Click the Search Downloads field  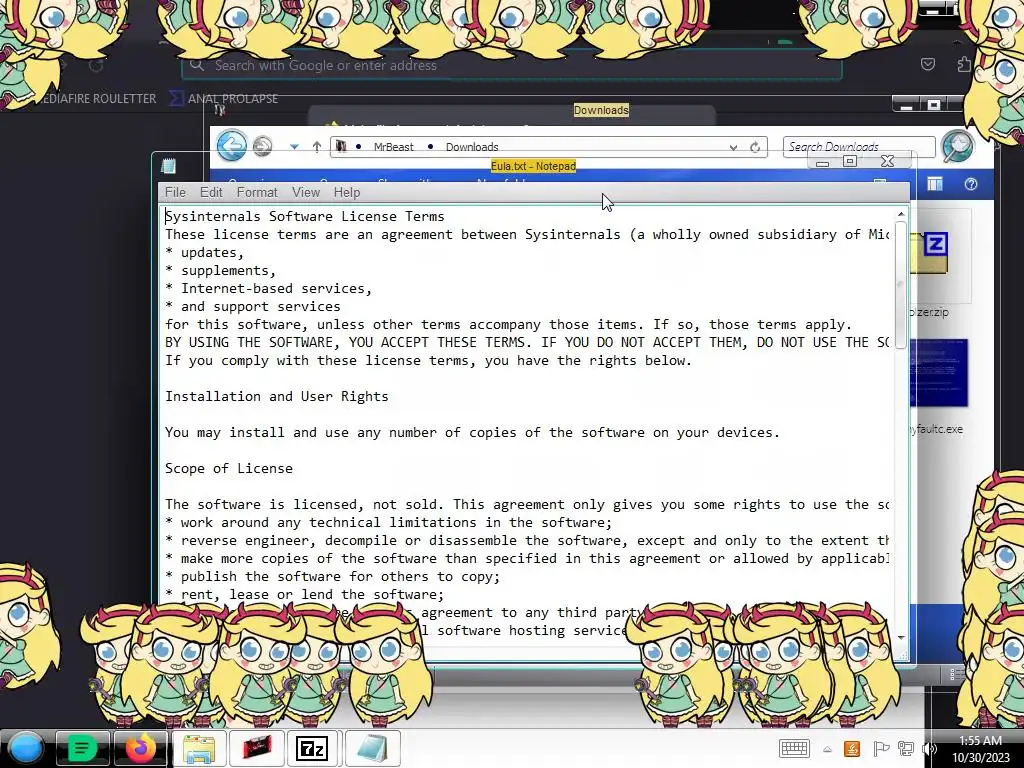(859, 146)
